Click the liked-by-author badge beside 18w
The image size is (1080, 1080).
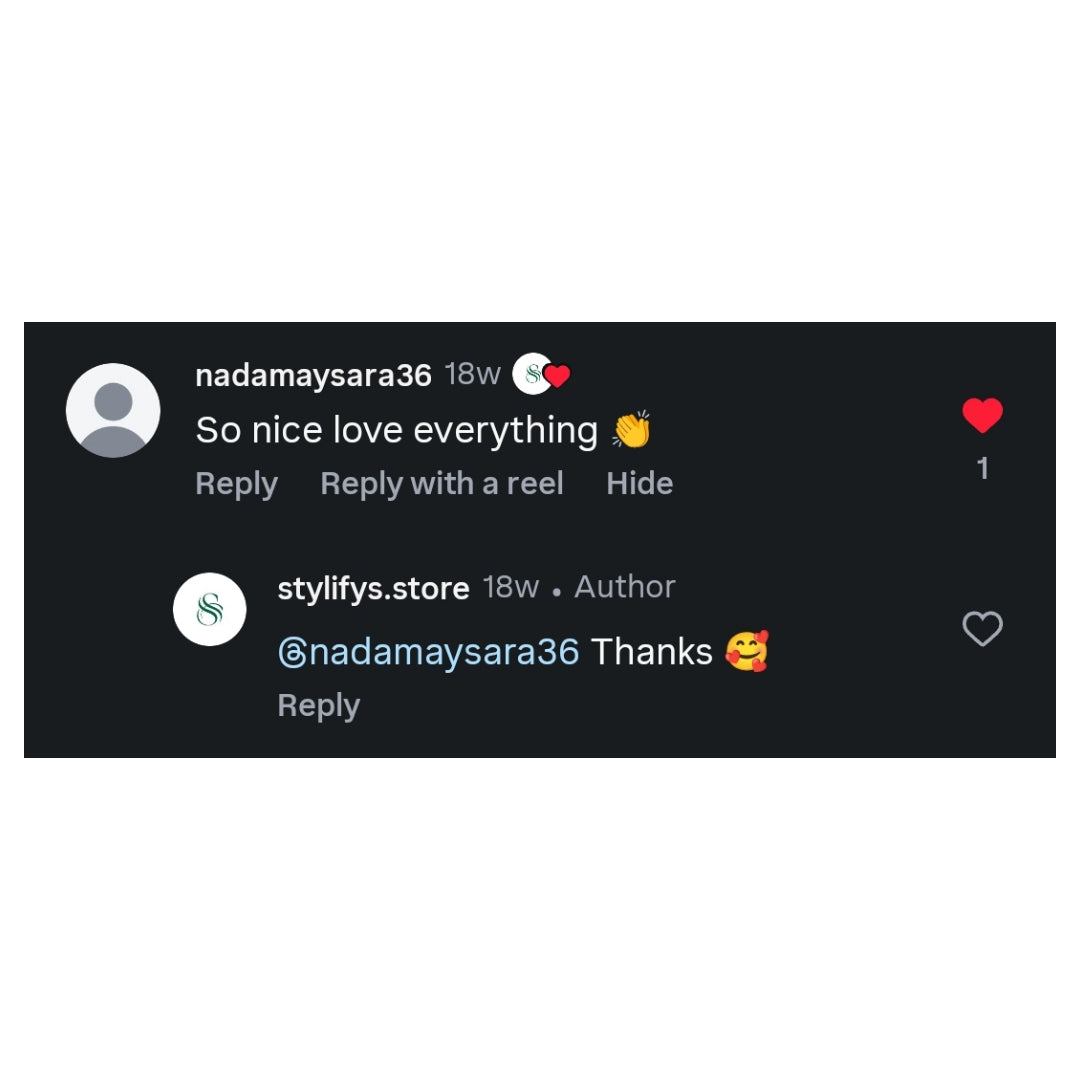541,374
